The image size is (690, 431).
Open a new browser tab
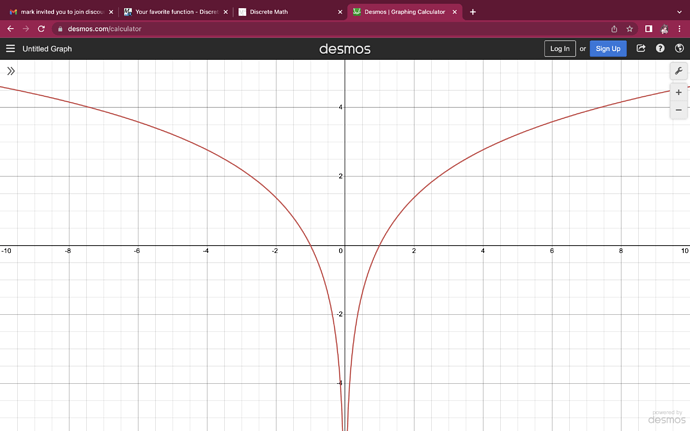point(473,12)
